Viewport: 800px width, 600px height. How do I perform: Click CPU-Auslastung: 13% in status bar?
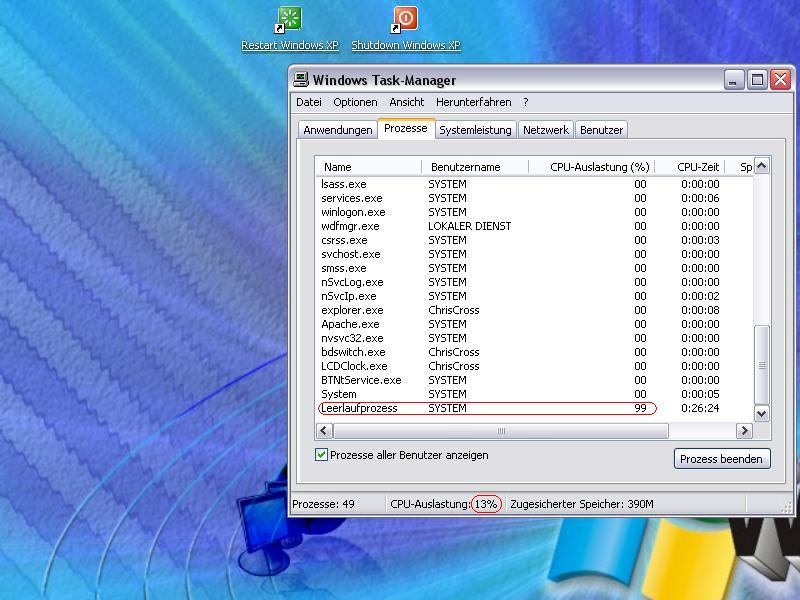pos(444,504)
